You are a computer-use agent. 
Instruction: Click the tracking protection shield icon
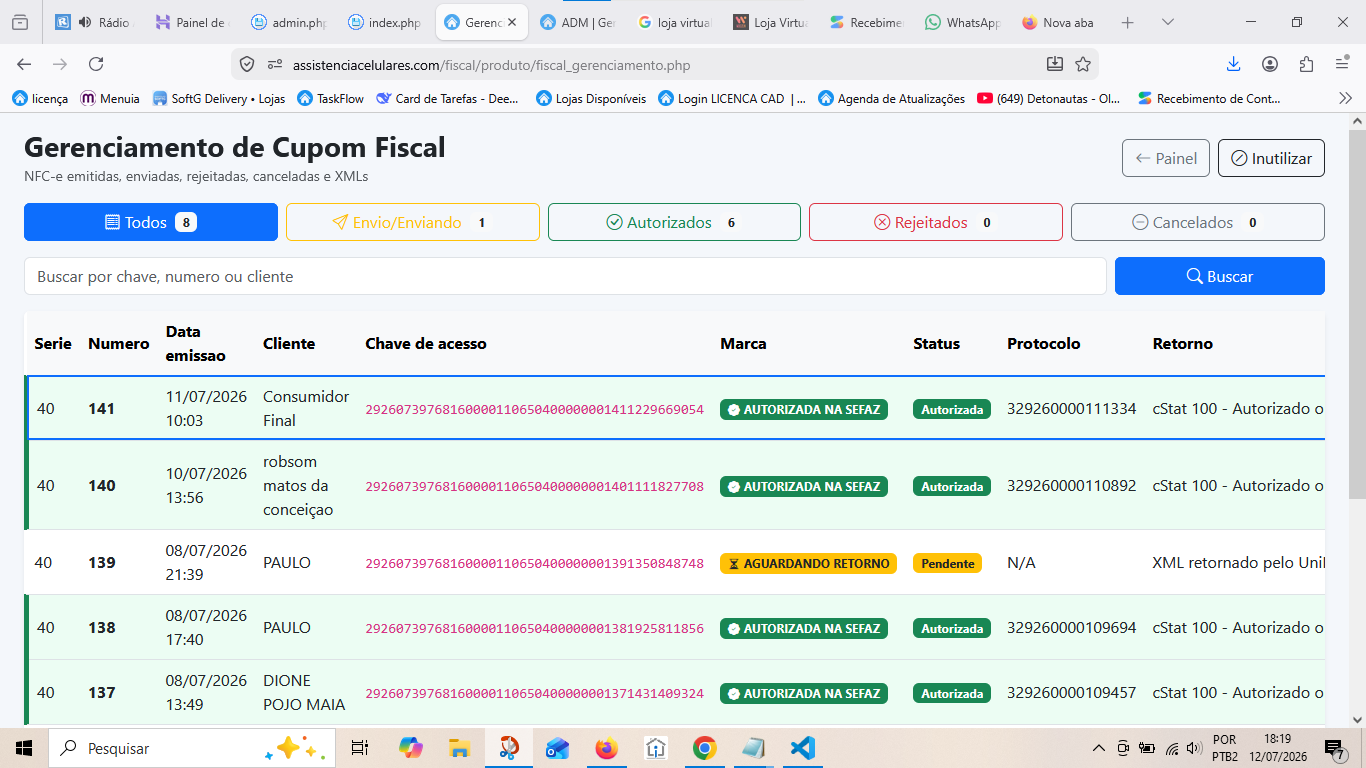247,65
